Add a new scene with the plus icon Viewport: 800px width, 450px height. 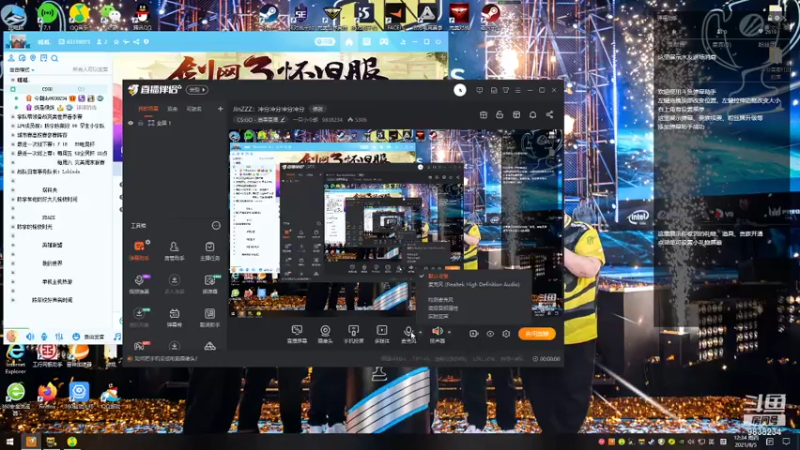(220, 109)
